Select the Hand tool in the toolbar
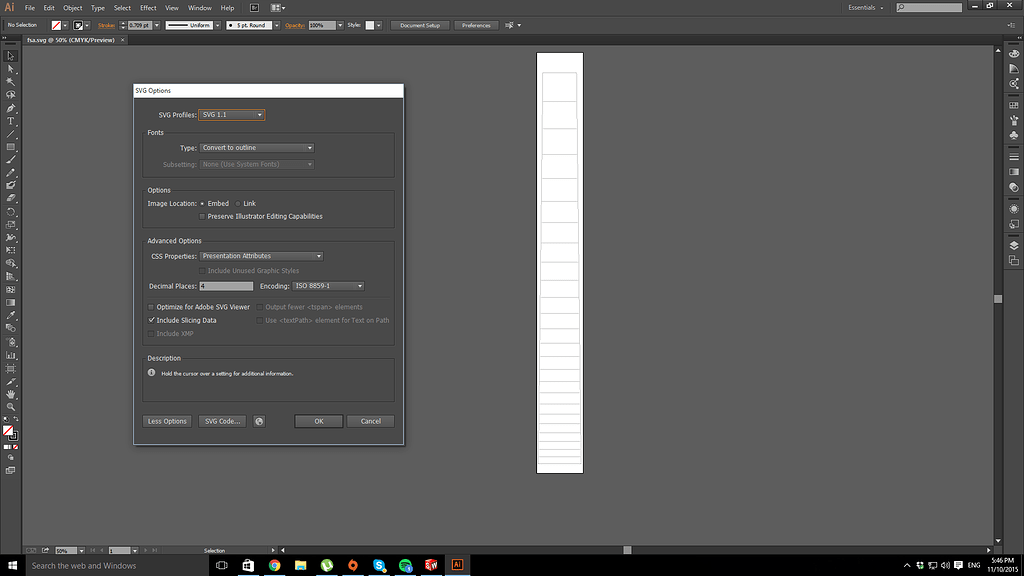 [10, 394]
